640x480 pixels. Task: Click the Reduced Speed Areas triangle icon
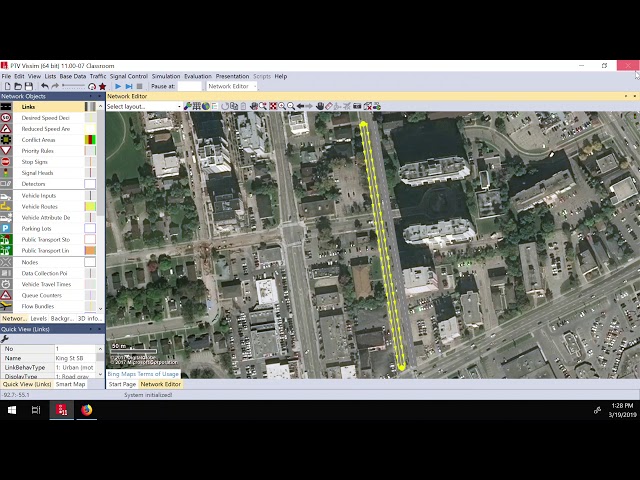[x=6, y=129]
